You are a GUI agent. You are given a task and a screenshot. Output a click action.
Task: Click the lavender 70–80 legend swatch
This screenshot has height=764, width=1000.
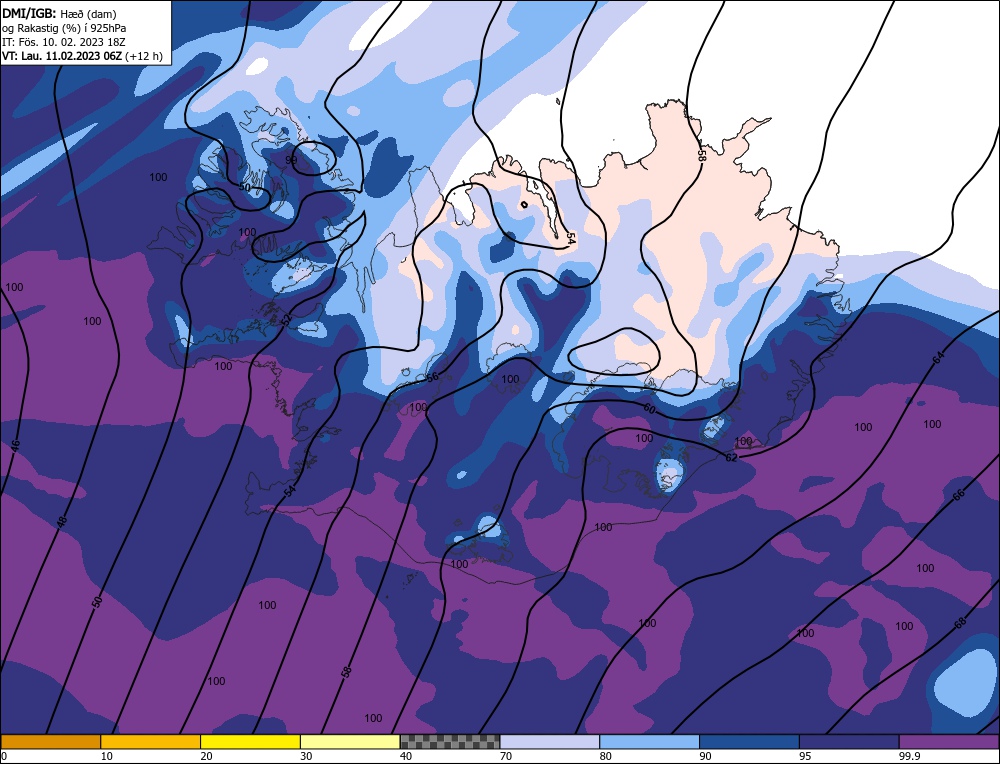pyautogui.click(x=550, y=742)
